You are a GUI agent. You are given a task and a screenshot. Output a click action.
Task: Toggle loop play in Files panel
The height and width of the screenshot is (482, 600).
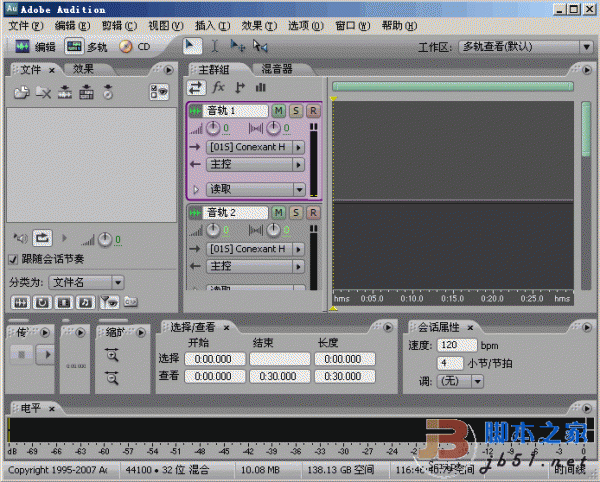(x=42, y=238)
